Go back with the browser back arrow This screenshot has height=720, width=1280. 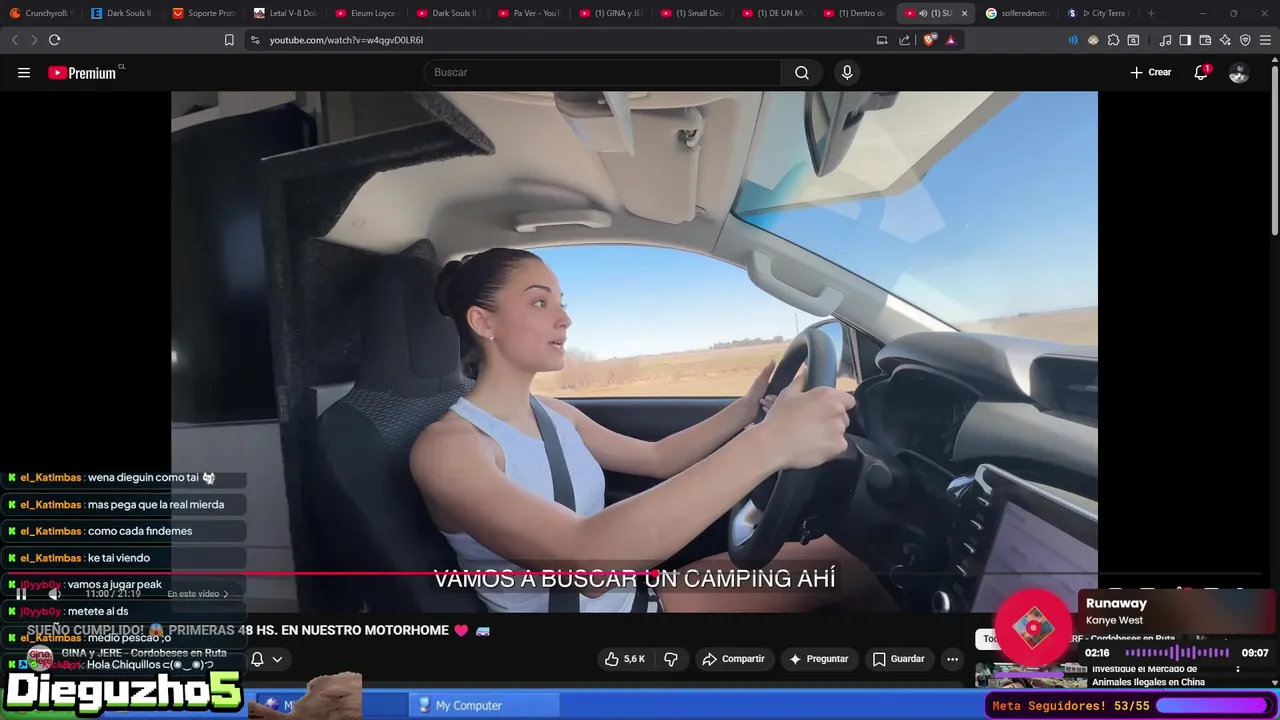[x=14, y=40]
